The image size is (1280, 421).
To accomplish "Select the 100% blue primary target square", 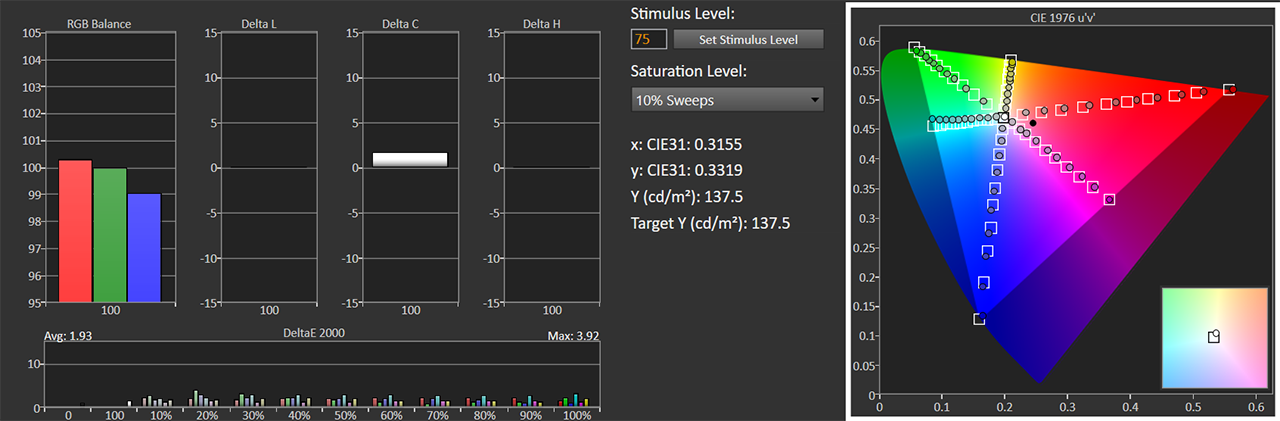I will 979,319.
